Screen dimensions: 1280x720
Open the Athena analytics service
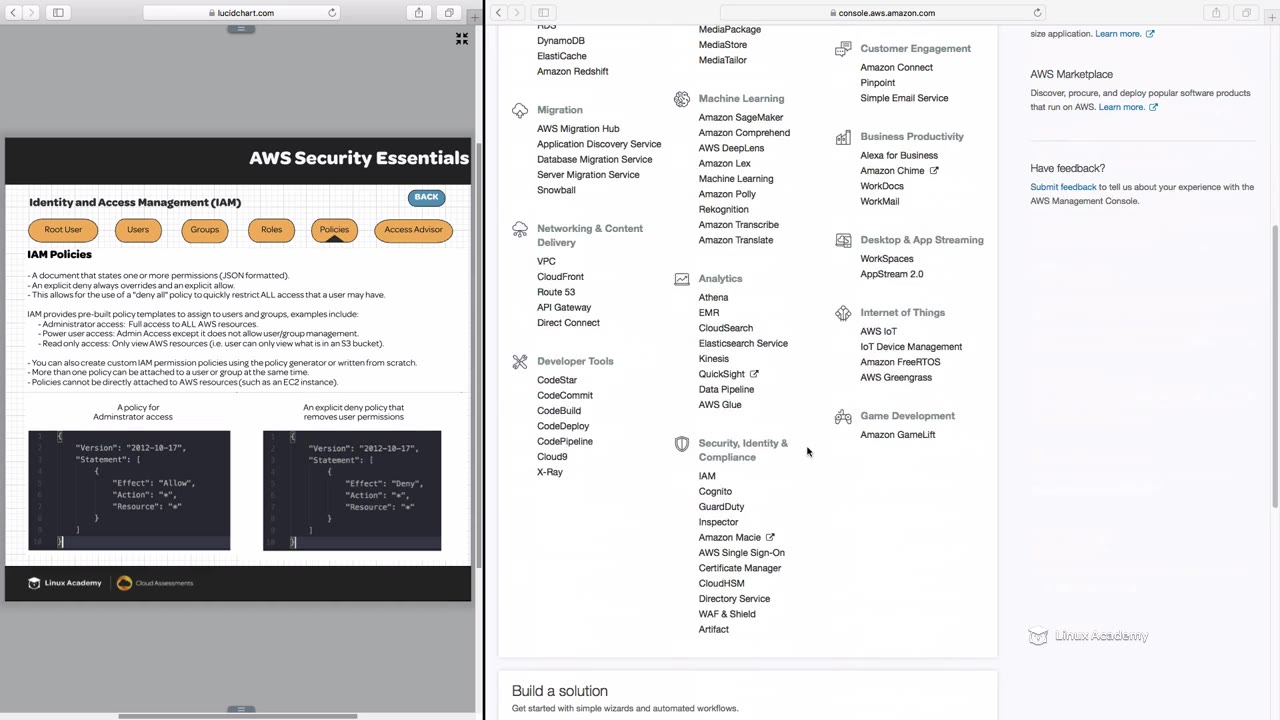click(713, 298)
